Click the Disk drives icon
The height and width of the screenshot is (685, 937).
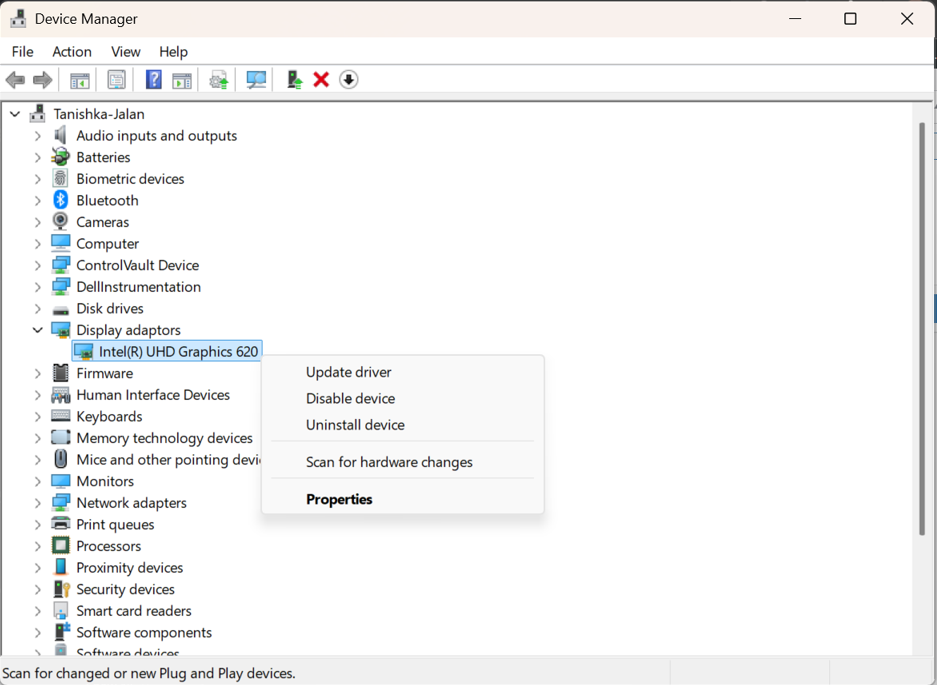60,310
